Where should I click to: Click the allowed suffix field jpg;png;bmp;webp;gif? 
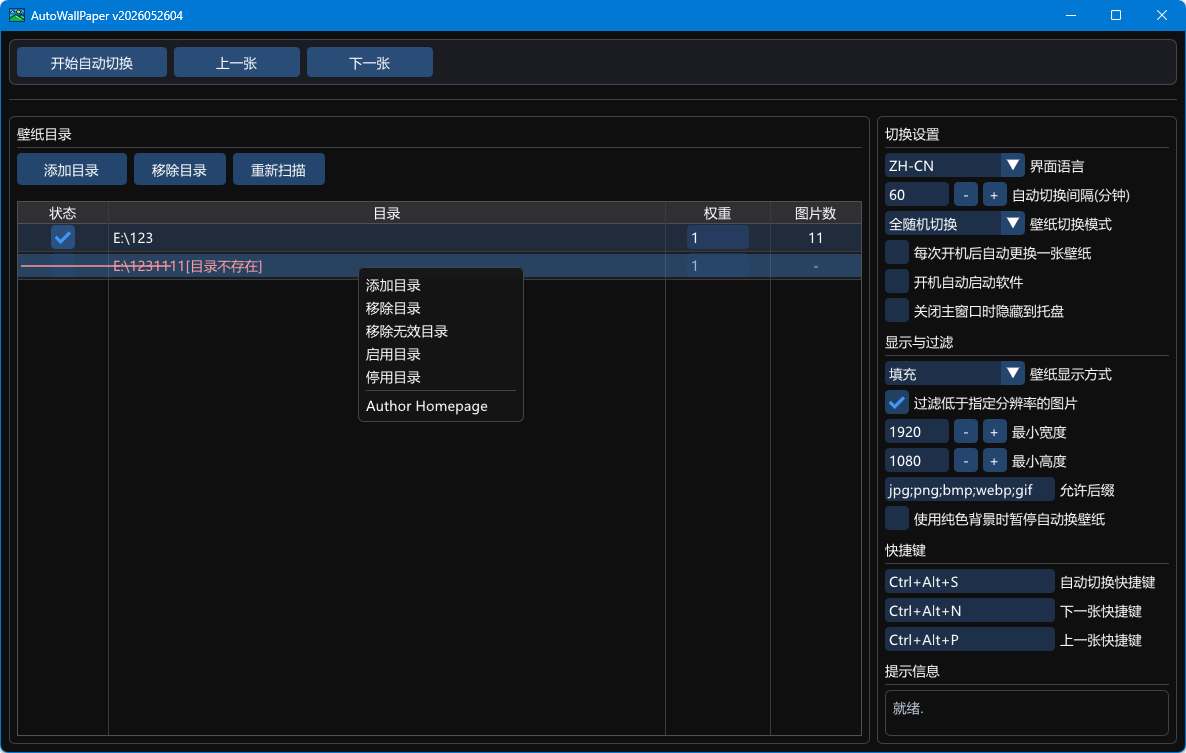click(970, 490)
